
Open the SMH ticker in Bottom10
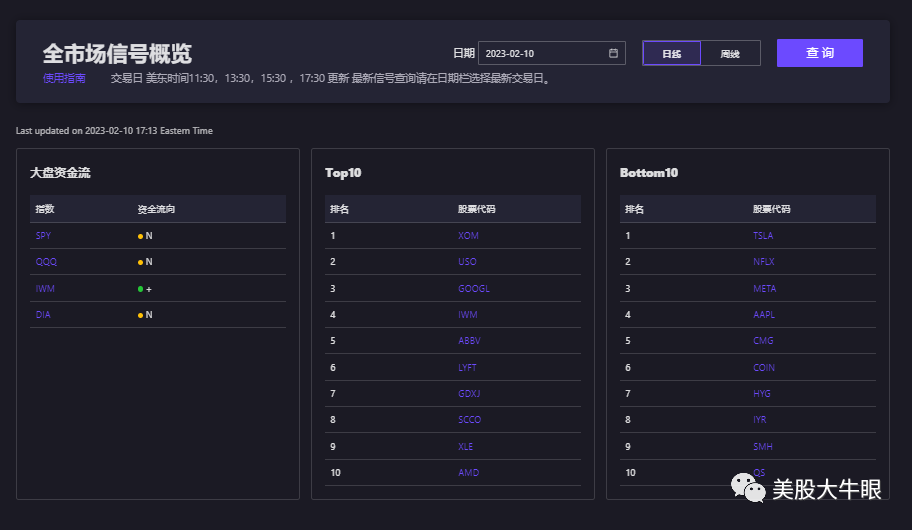pos(763,447)
